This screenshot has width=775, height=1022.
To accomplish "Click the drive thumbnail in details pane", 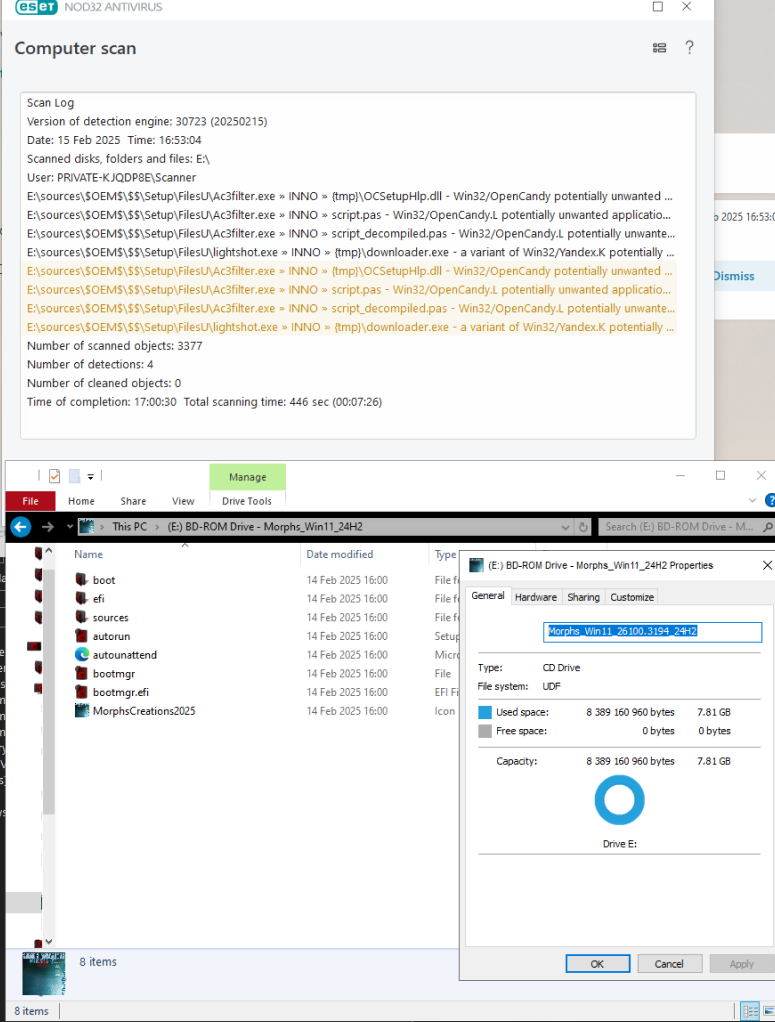I will [44, 973].
